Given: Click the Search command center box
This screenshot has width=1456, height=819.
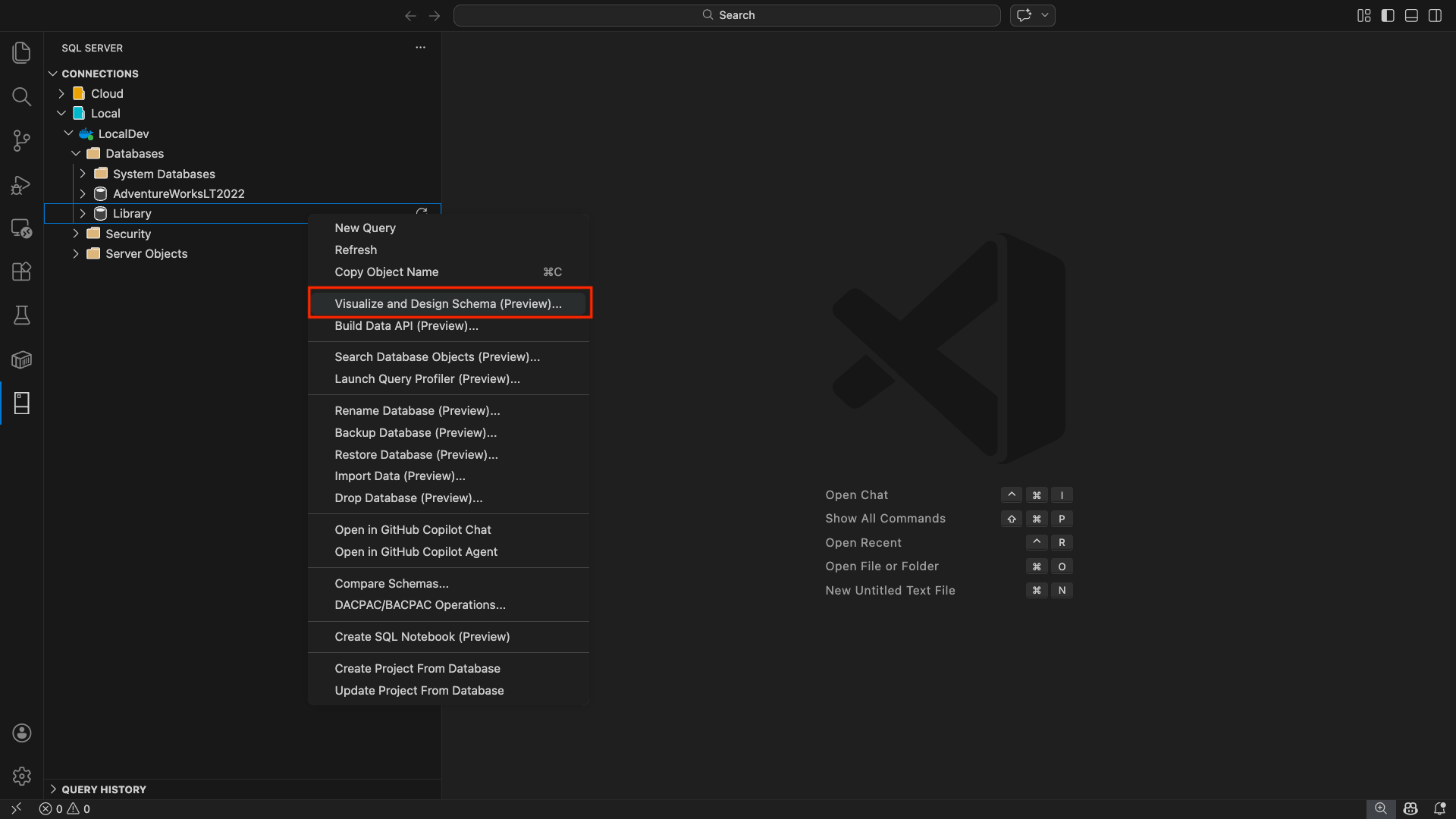Looking at the screenshot, I should [726, 15].
